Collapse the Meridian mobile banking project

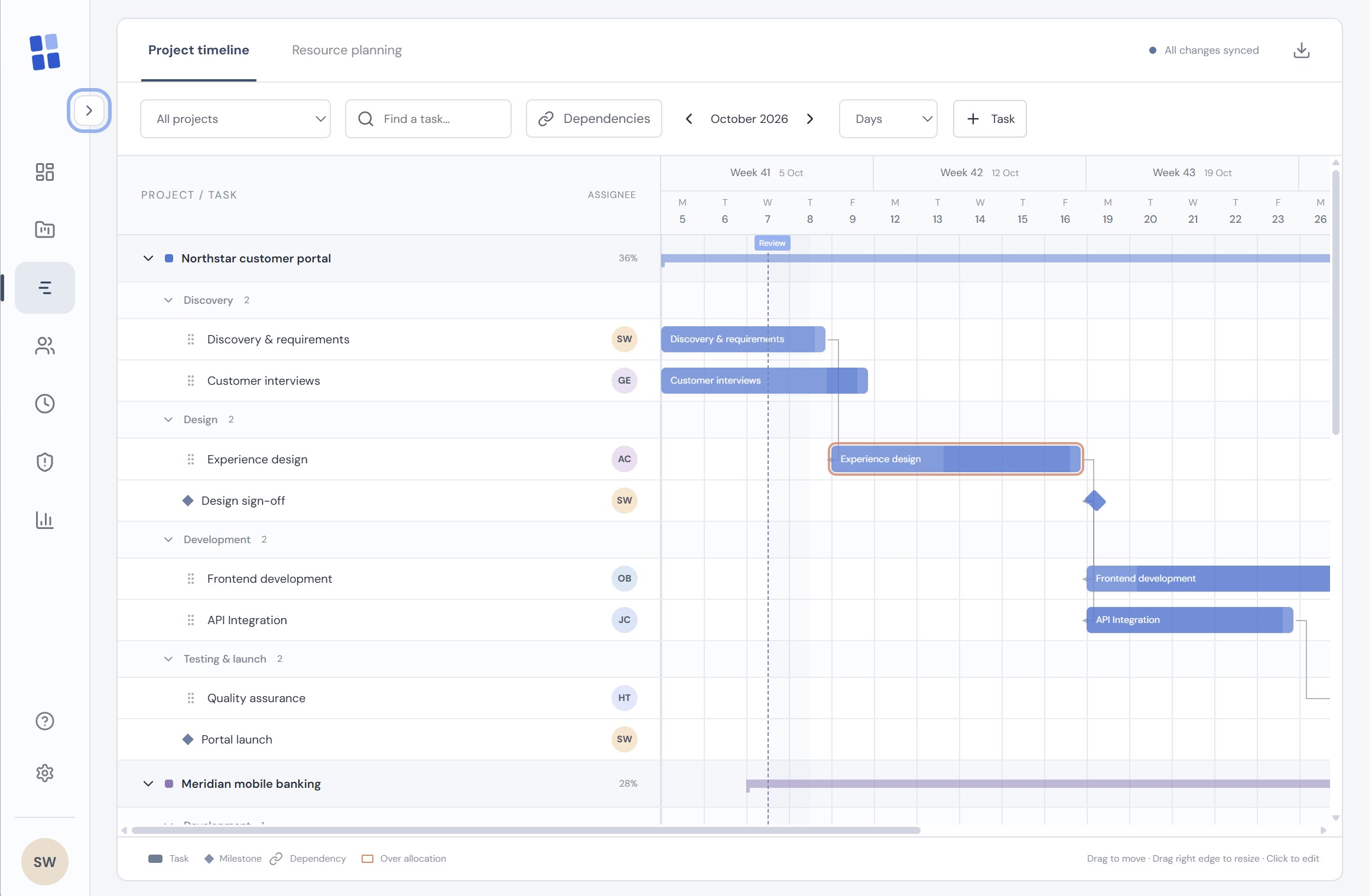(x=148, y=784)
